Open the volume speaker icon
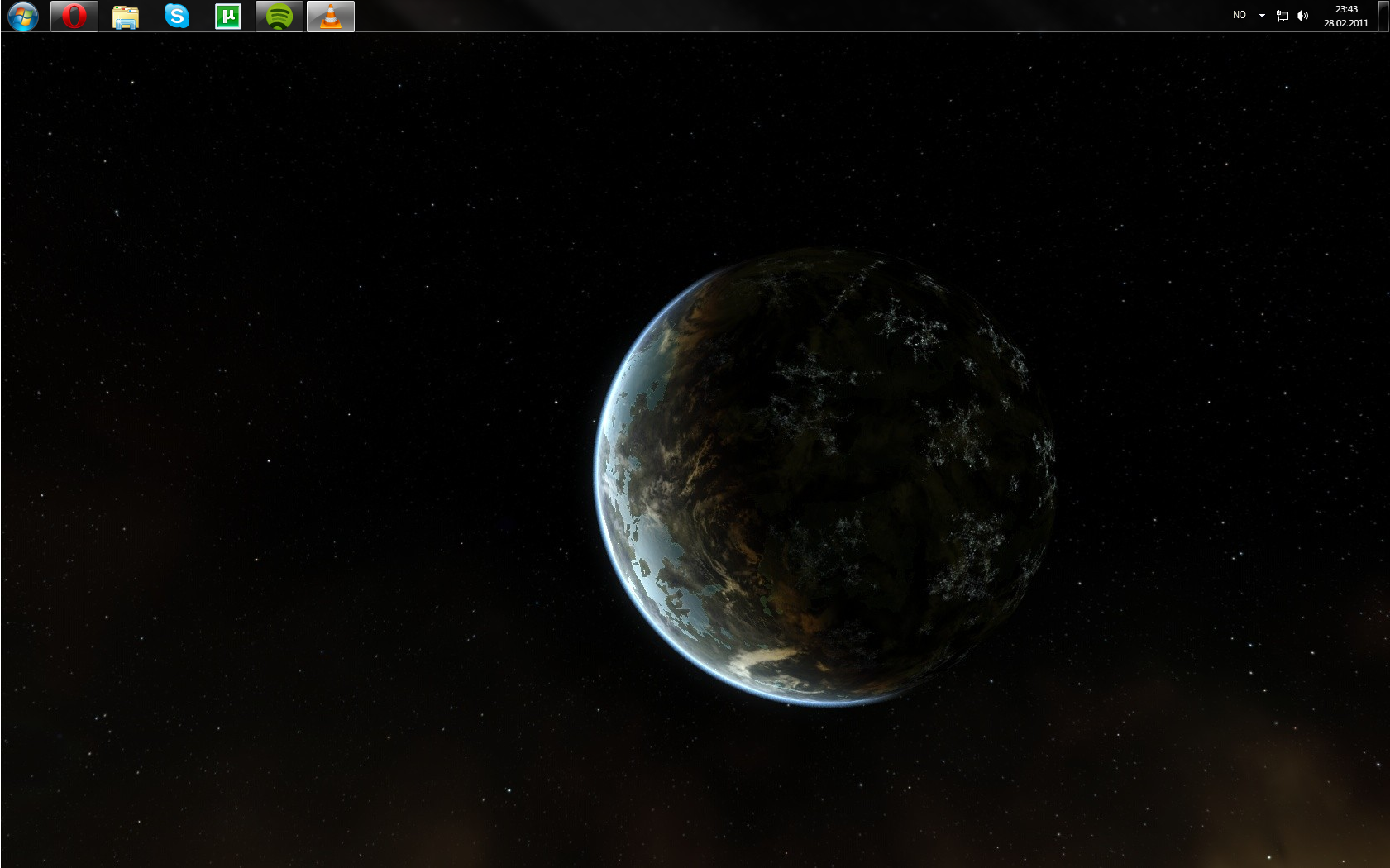Image resolution: width=1390 pixels, height=868 pixels. tap(1302, 16)
